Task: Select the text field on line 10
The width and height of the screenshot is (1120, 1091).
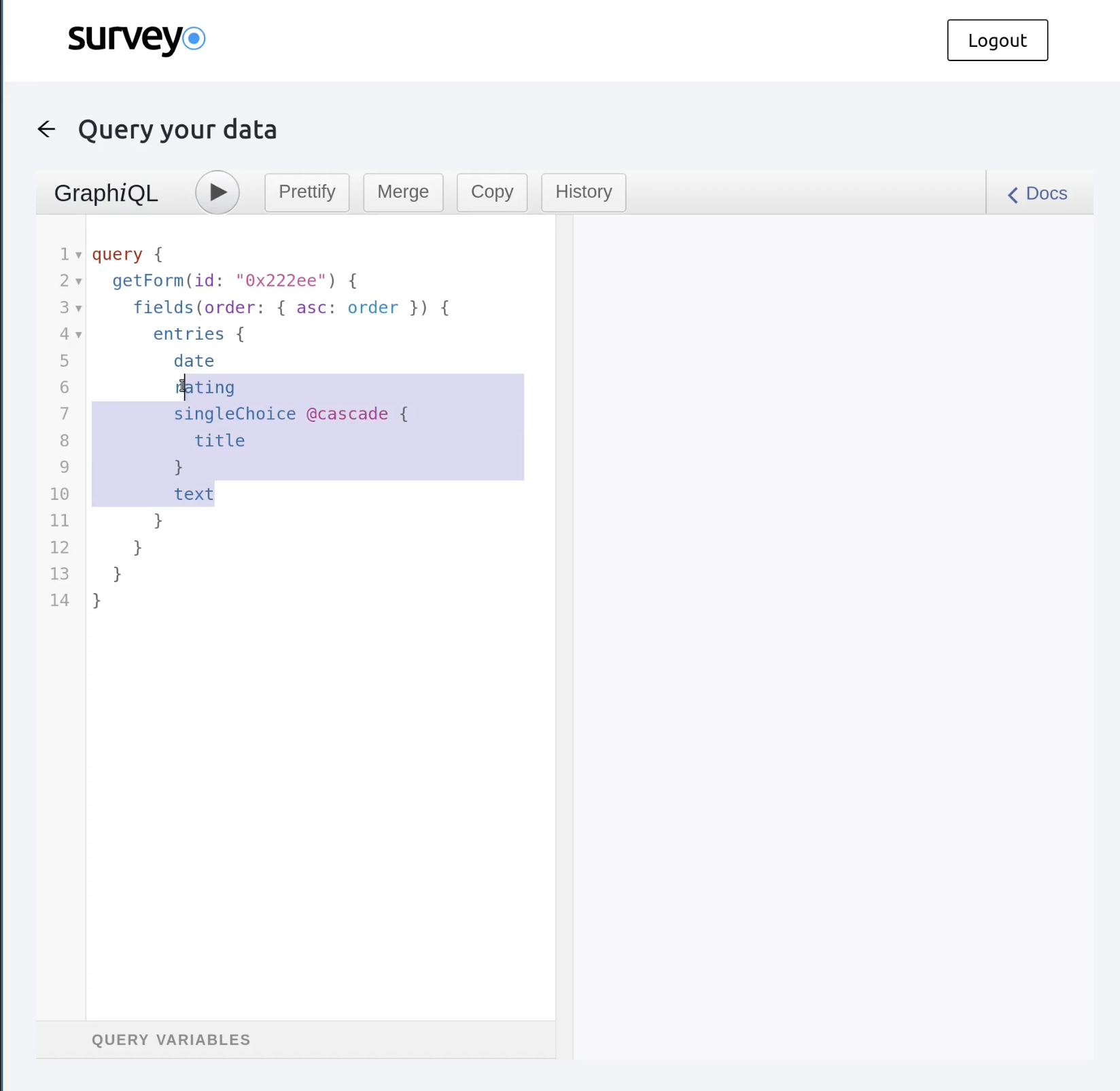Action: 194,494
